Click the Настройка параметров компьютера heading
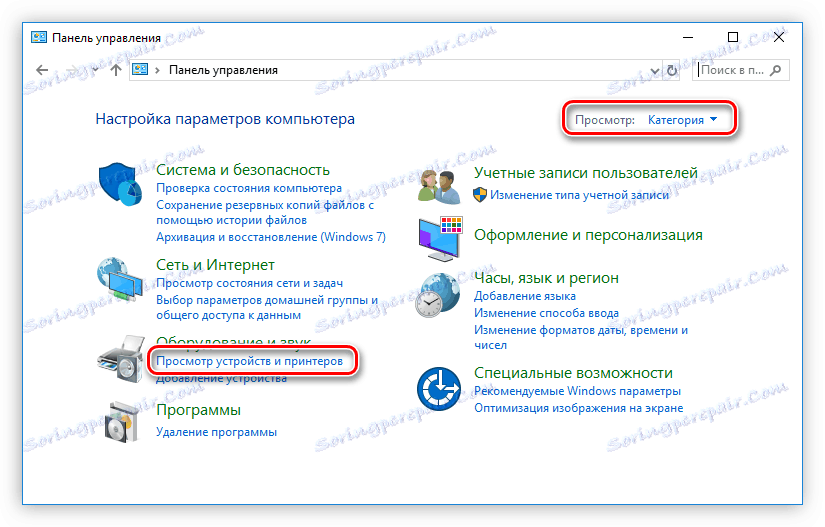Viewport: 825px width, 527px height. [x=225, y=119]
